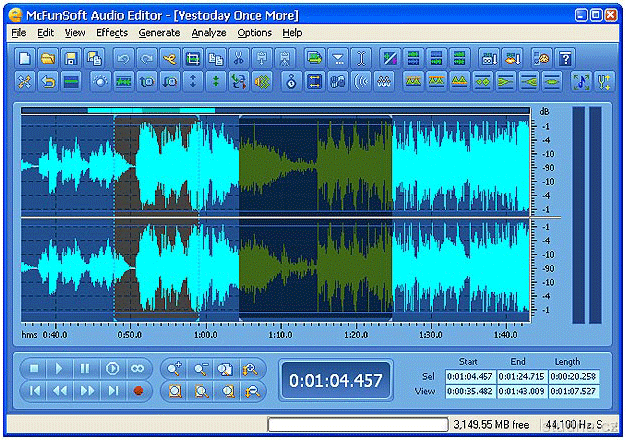Click the selection Start time field
Viewport: 626px width, 440px height.
(470, 376)
